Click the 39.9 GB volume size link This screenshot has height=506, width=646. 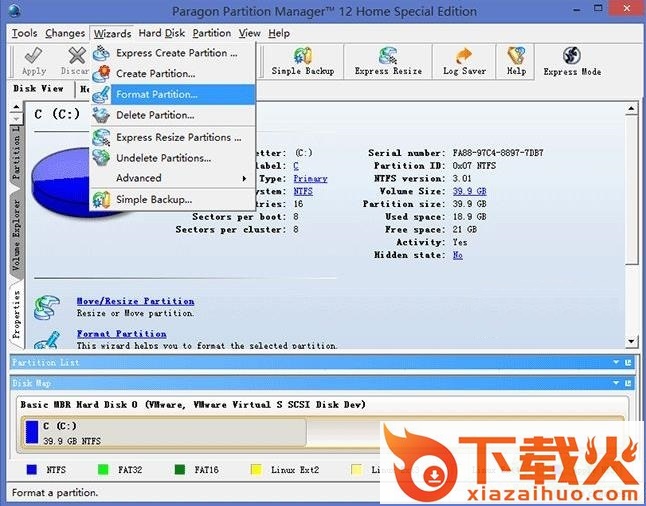pos(470,191)
